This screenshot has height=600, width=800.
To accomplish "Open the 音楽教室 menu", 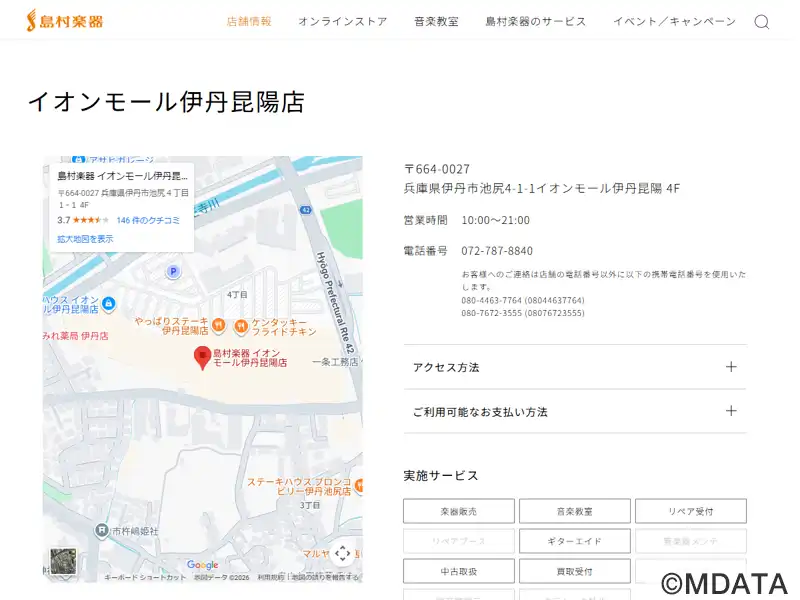I will tap(436, 21).
